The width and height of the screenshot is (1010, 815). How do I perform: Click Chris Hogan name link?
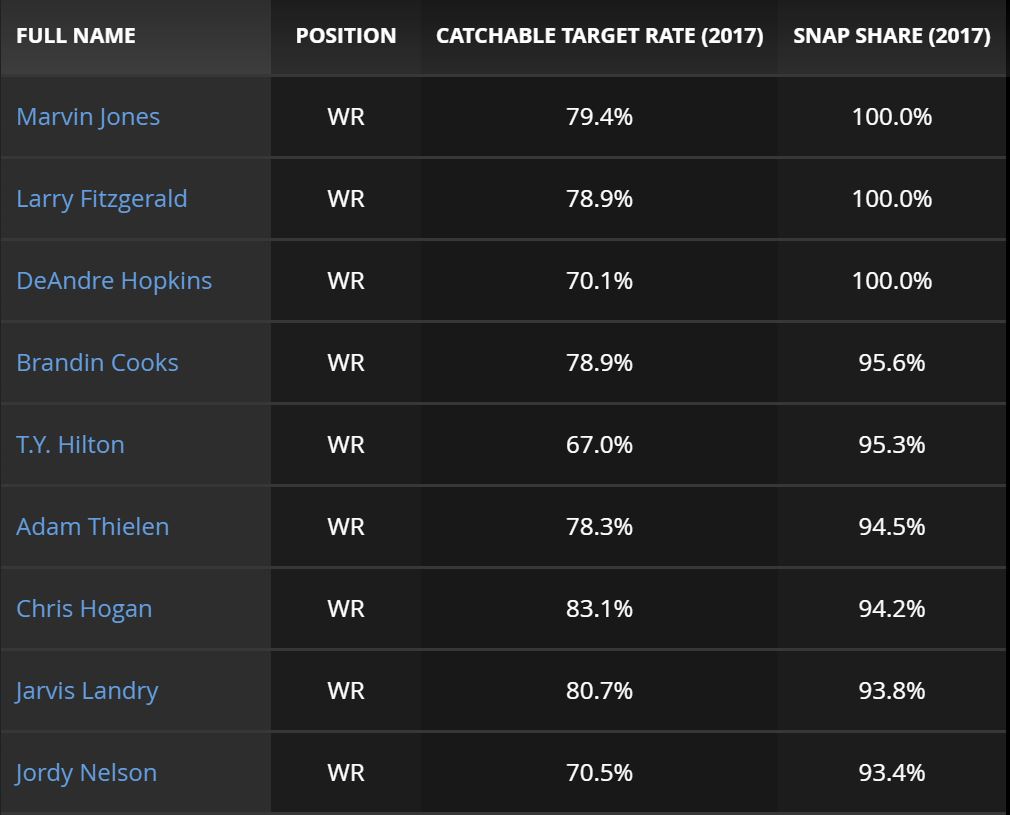pyautogui.click(x=84, y=609)
